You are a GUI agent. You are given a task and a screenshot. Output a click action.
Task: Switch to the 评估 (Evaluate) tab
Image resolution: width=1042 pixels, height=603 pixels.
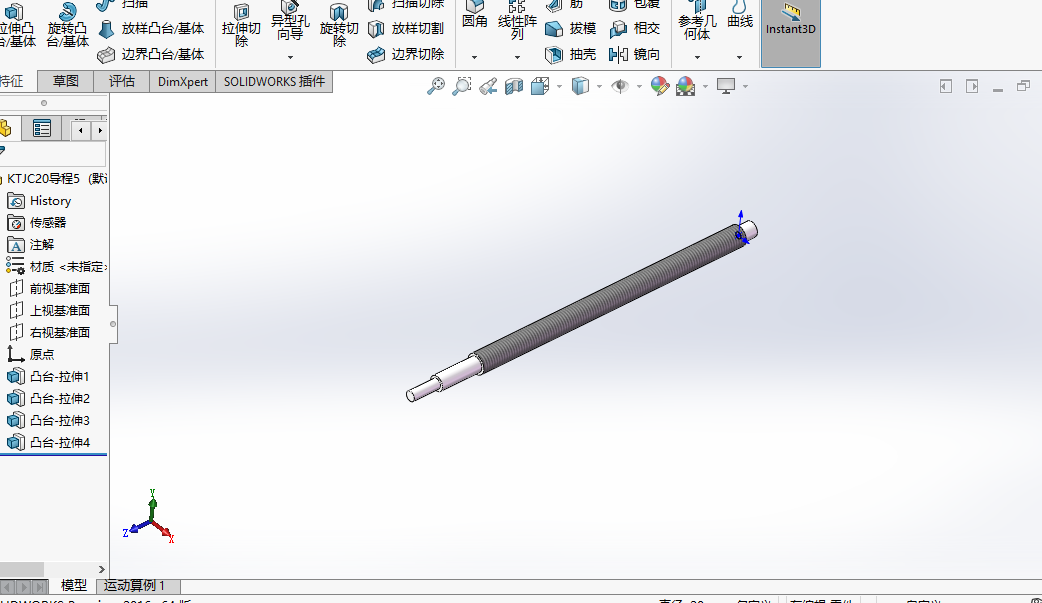pos(121,81)
